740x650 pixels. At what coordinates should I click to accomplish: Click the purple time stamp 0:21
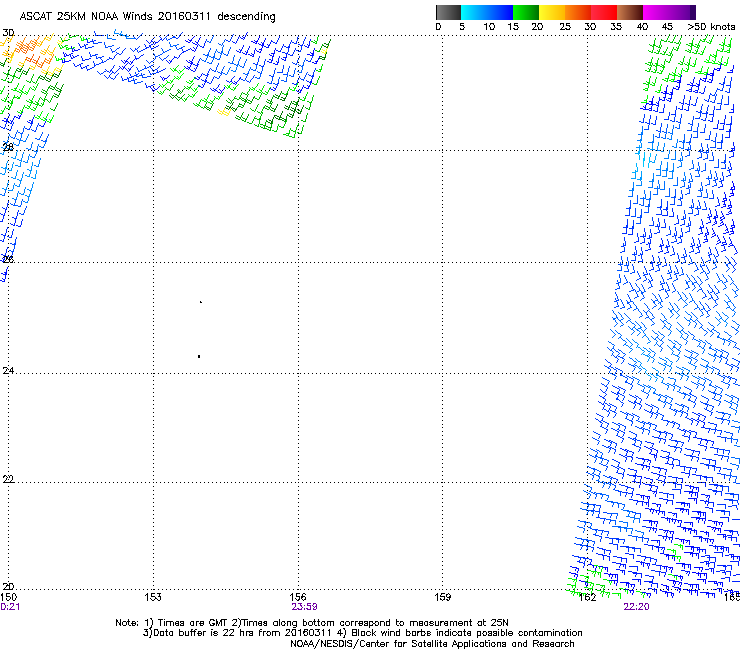tap(10, 607)
